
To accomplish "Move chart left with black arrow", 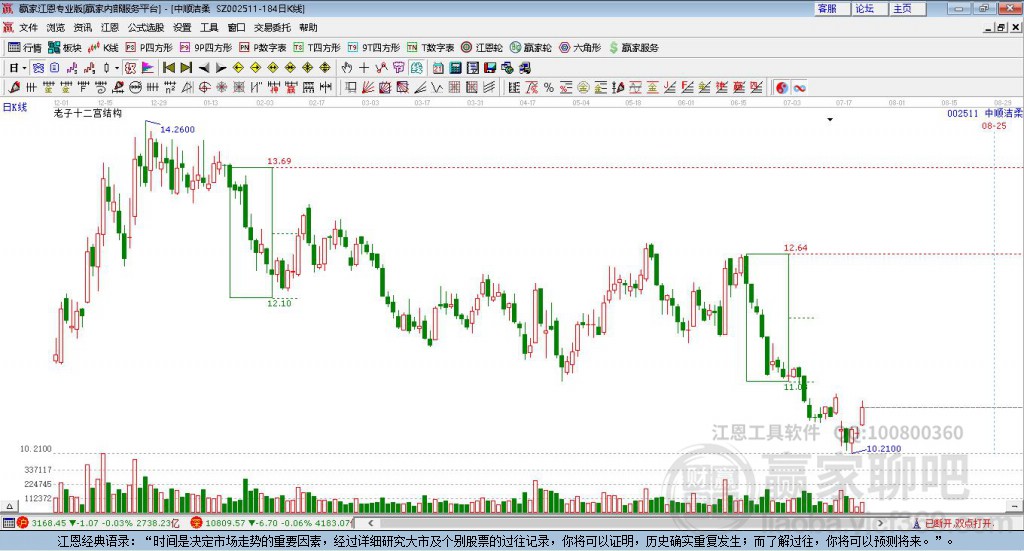I will [x=204, y=68].
